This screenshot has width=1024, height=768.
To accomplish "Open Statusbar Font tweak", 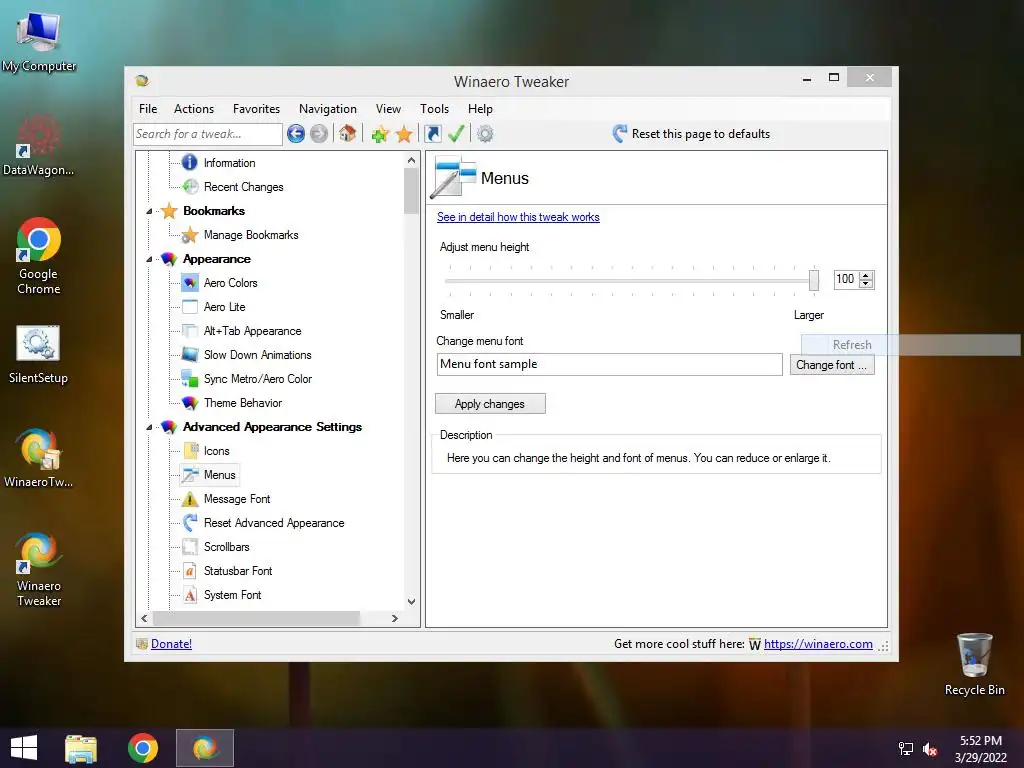I will (238, 571).
